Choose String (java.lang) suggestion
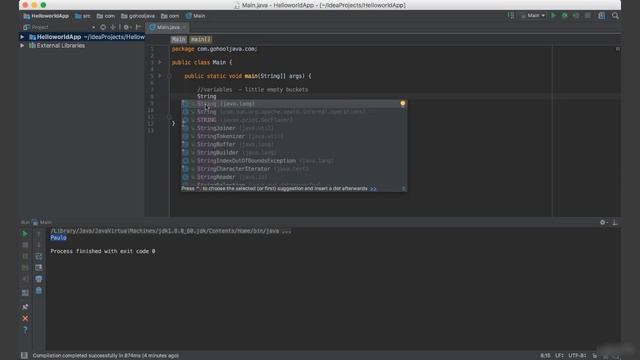Screen dimensions: 640x360 coord(294,104)
